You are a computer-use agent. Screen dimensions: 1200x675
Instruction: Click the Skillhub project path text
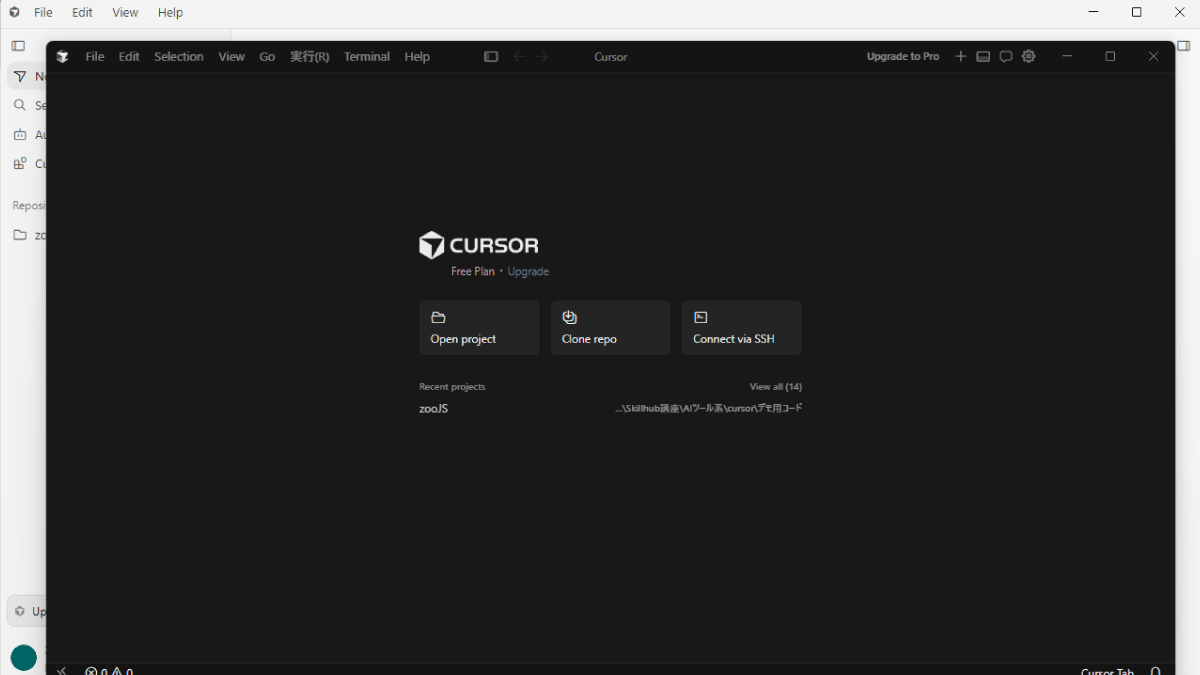point(708,408)
